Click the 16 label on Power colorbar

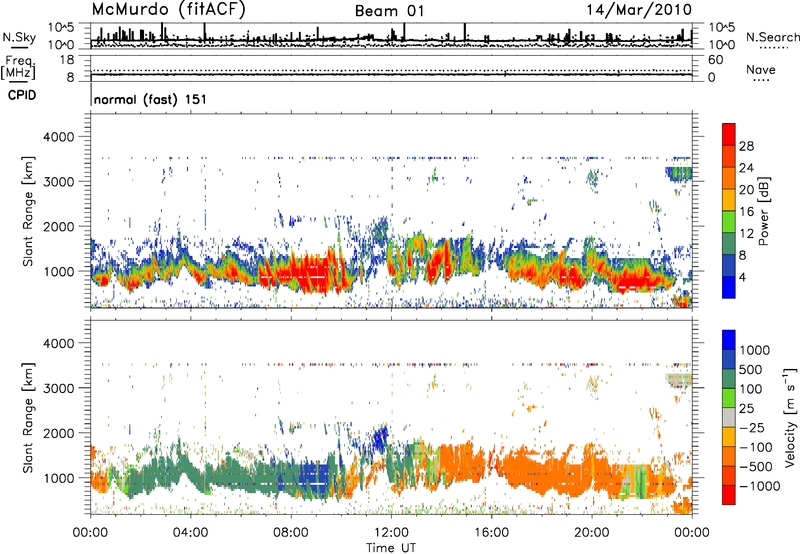click(x=746, y=212)
